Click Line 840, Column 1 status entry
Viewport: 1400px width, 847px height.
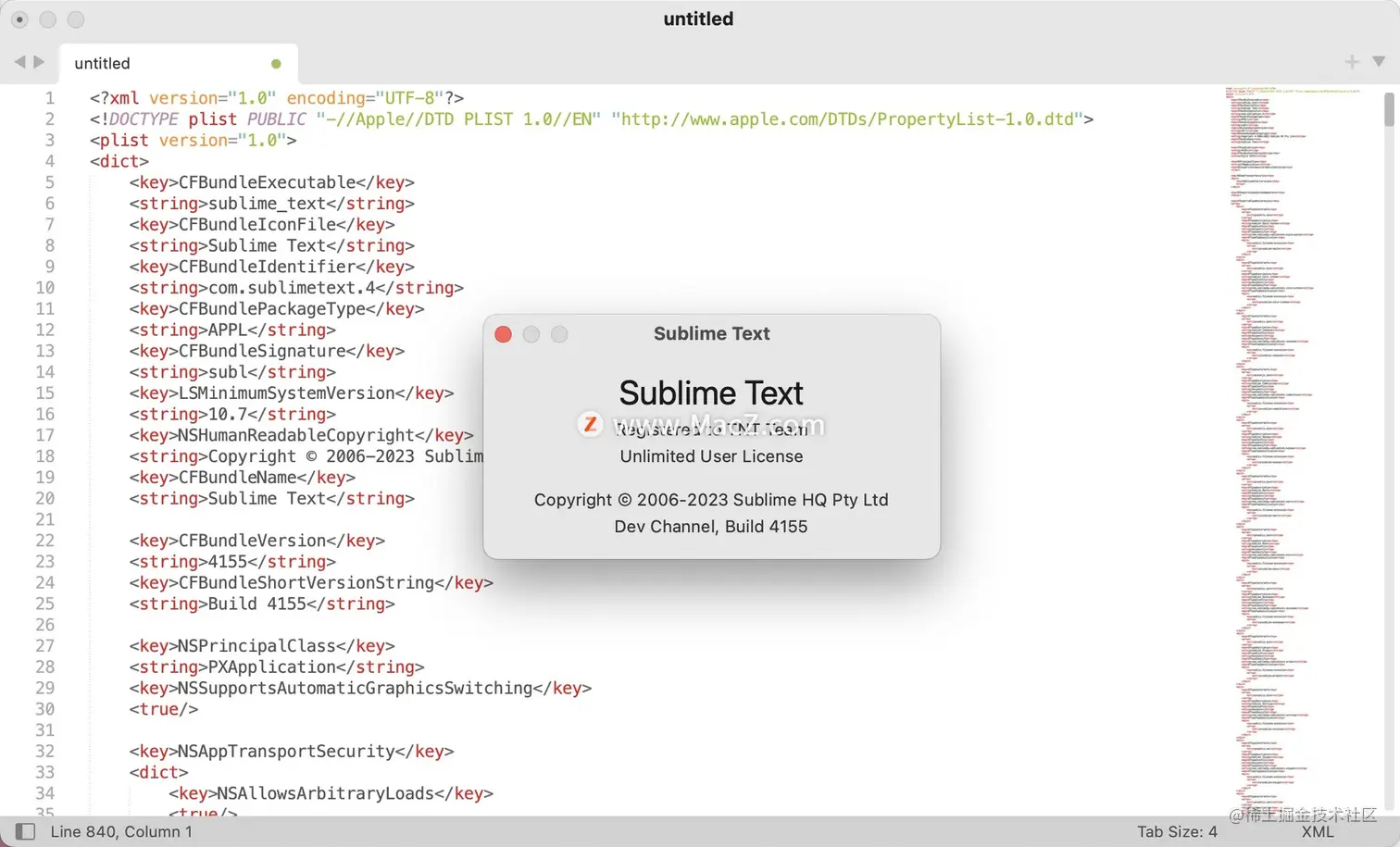pos(121,831)
